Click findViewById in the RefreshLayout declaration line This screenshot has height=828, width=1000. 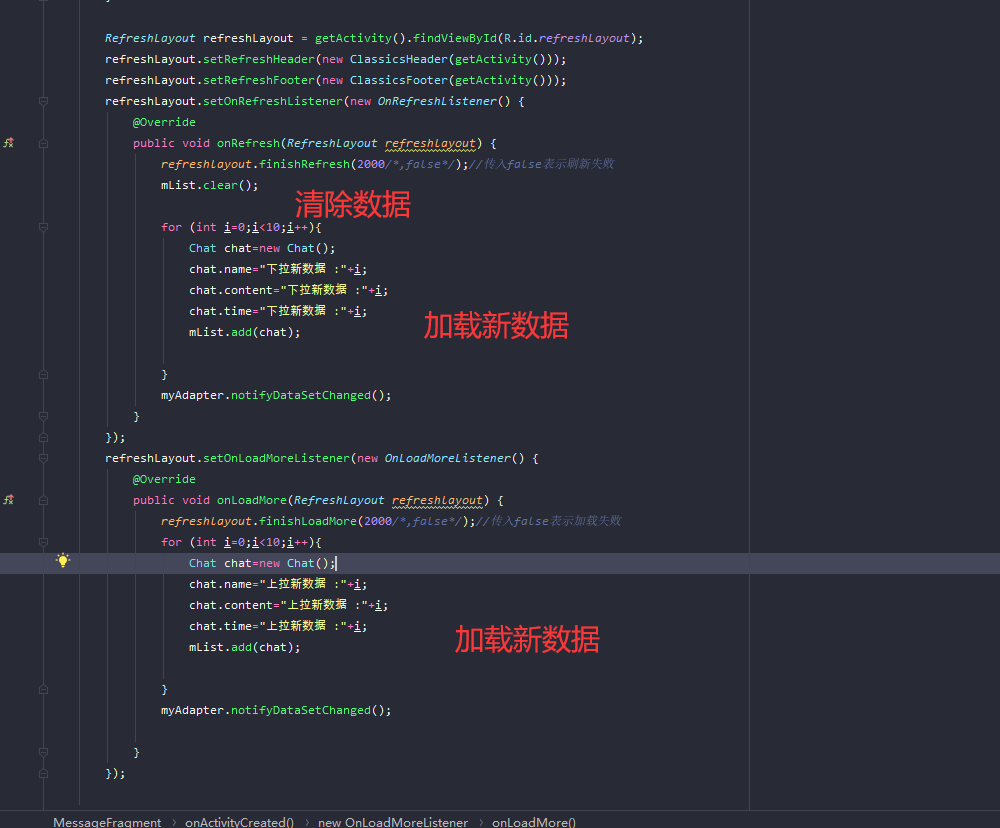pos(455,38)
